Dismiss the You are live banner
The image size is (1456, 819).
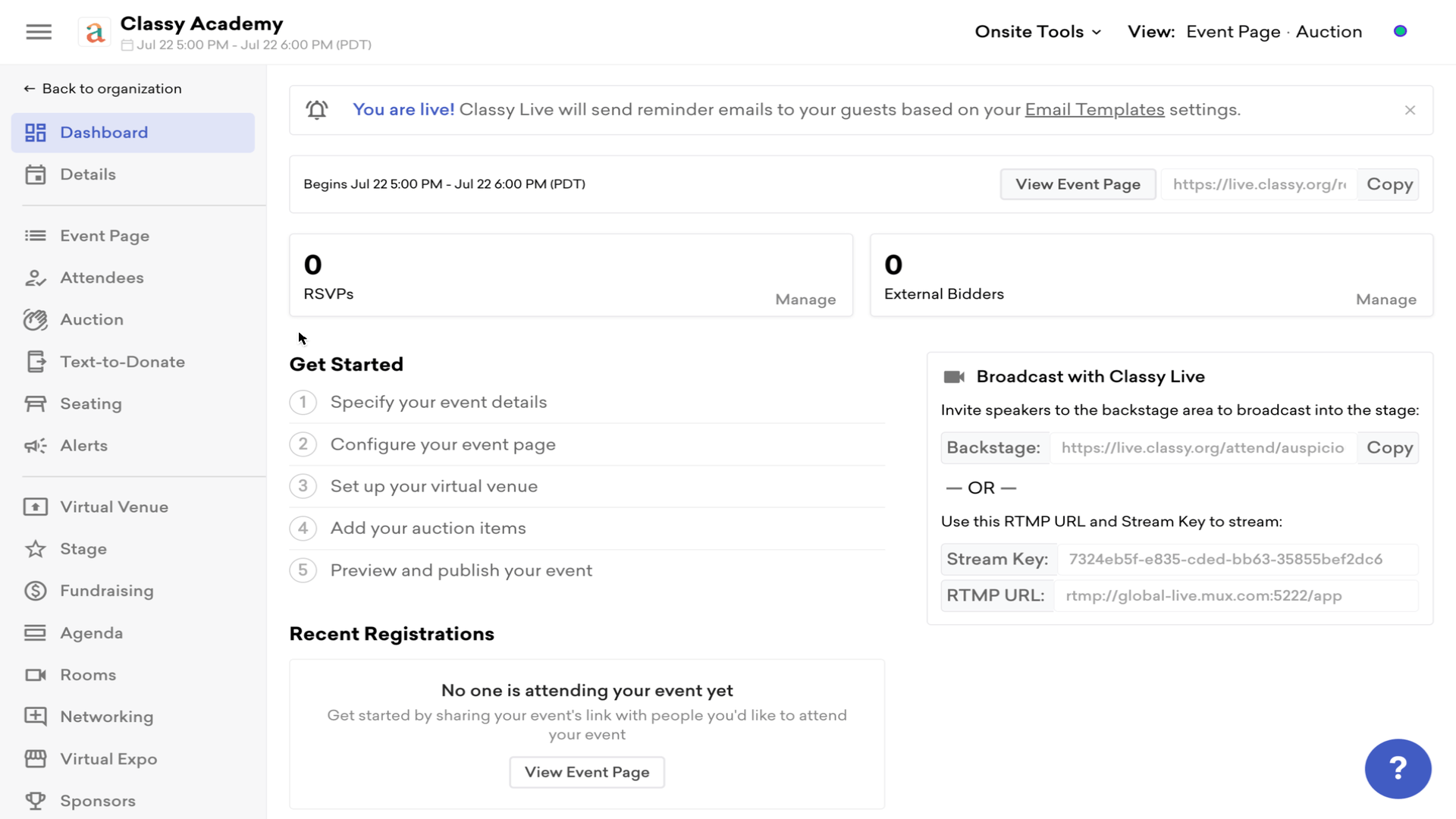tap(1410, 111)
